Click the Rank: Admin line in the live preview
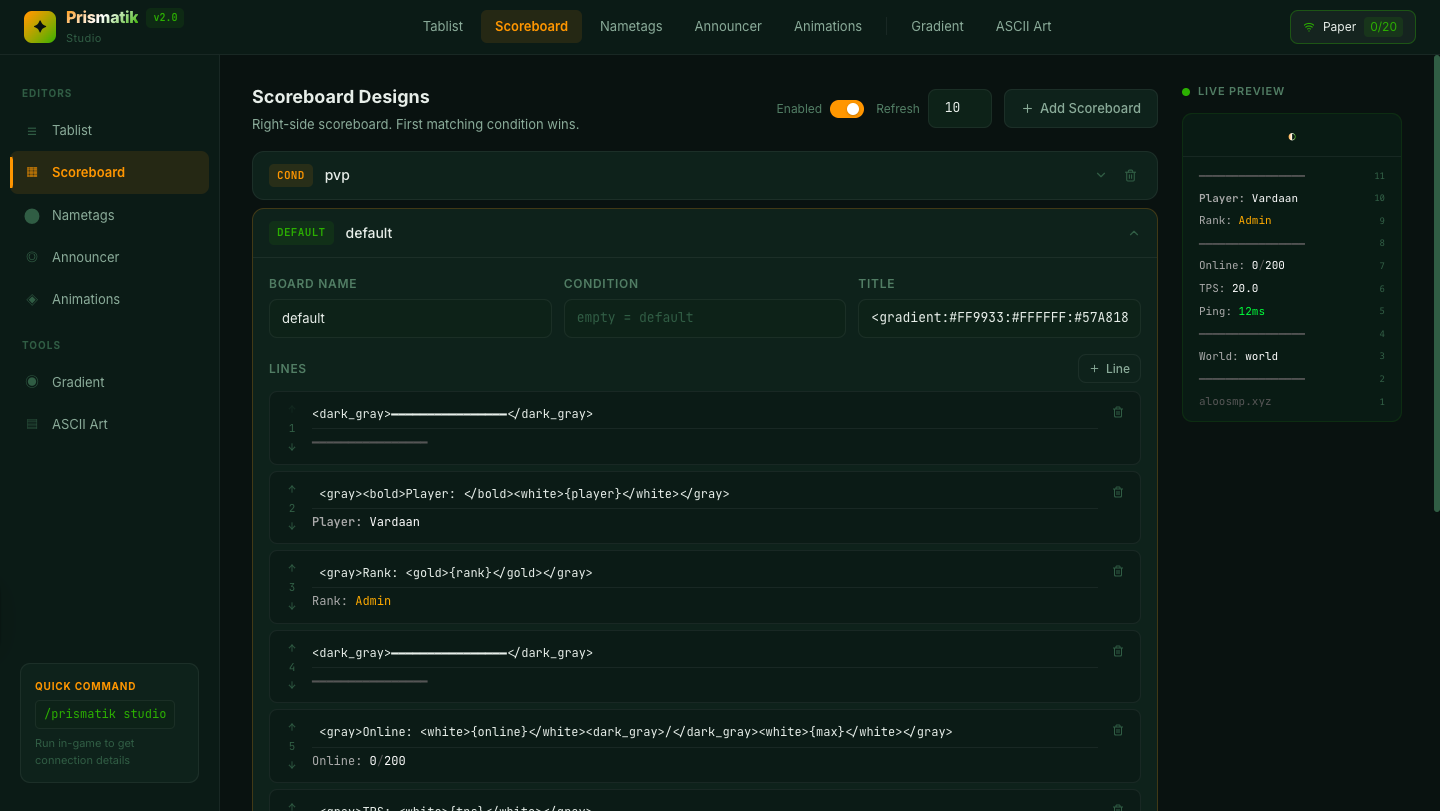This screenshot has height=811, width=1440. (x=1292, y=220)
